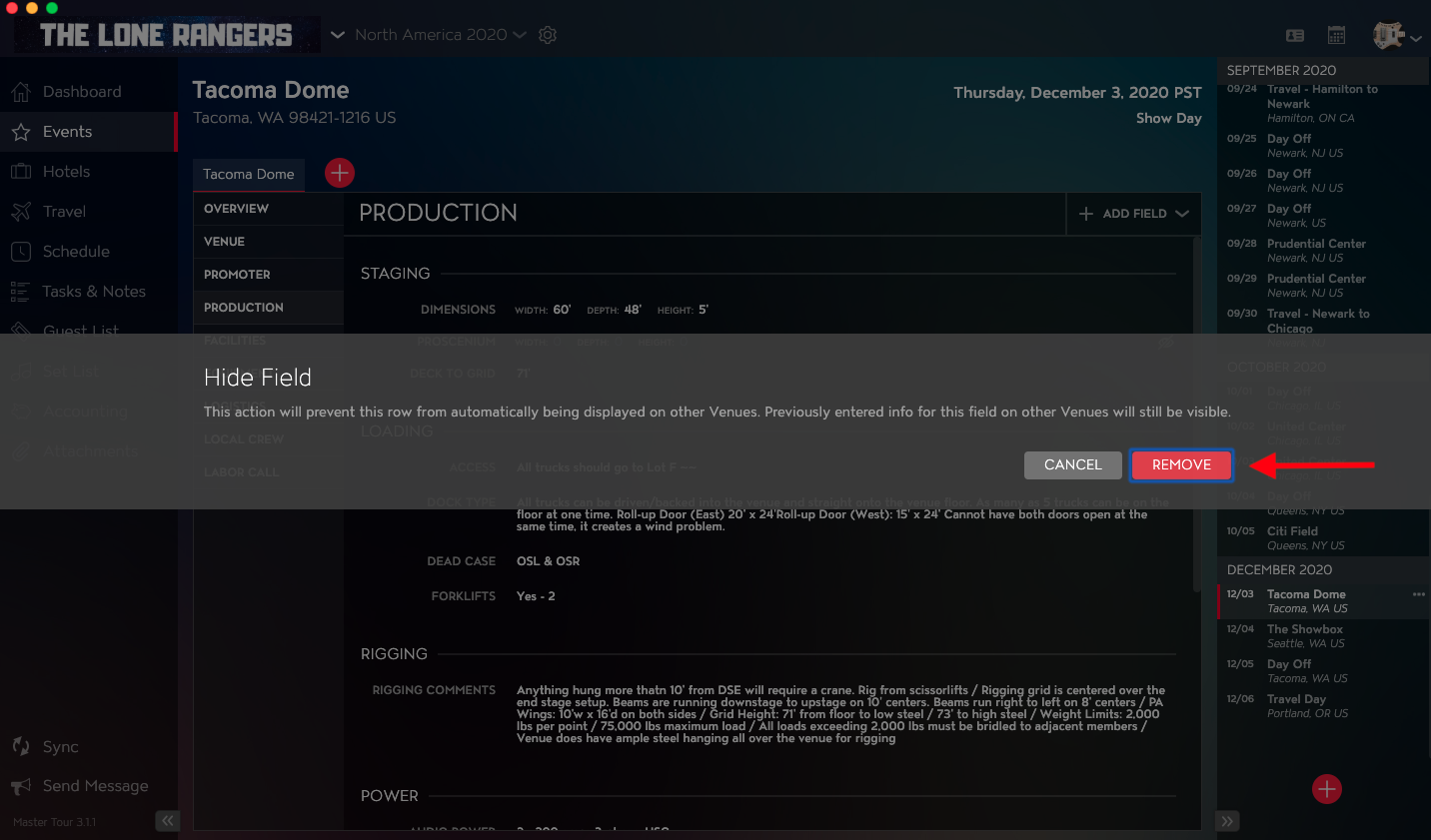Cancel the Hide Field dialog

click(1072, 464)
